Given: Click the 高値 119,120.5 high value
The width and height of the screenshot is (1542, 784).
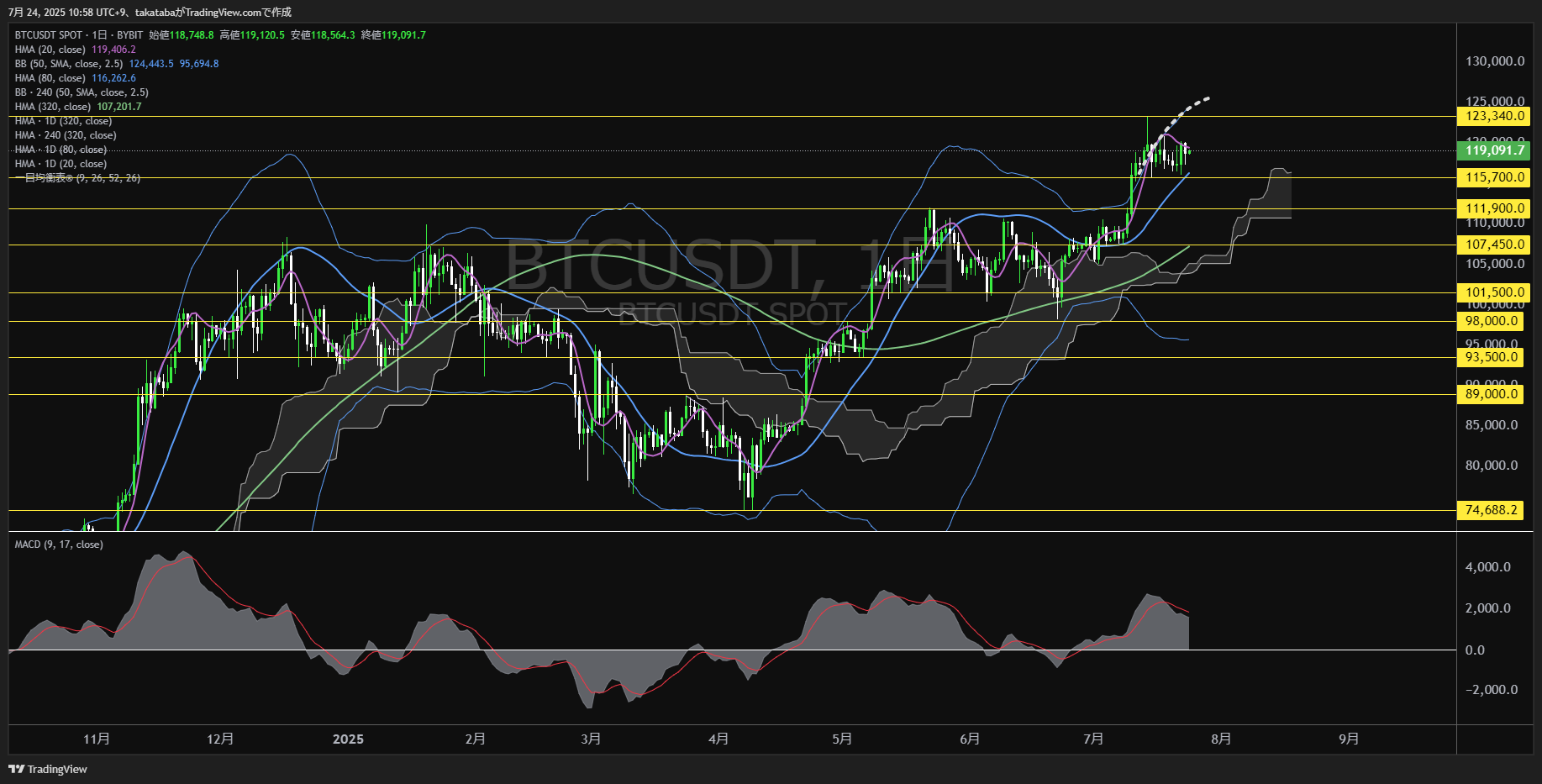Looking at the screenshot, I should tap(252, 35).
